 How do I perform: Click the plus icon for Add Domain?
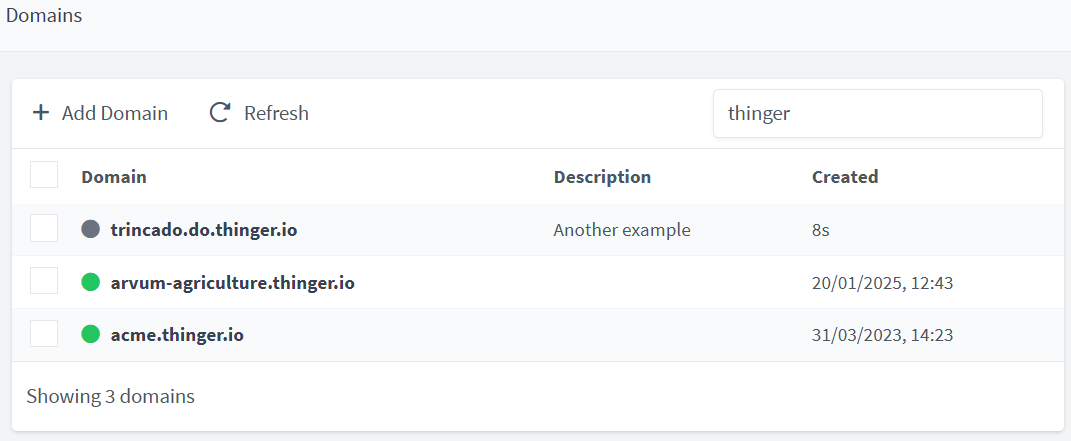[41, 113]
